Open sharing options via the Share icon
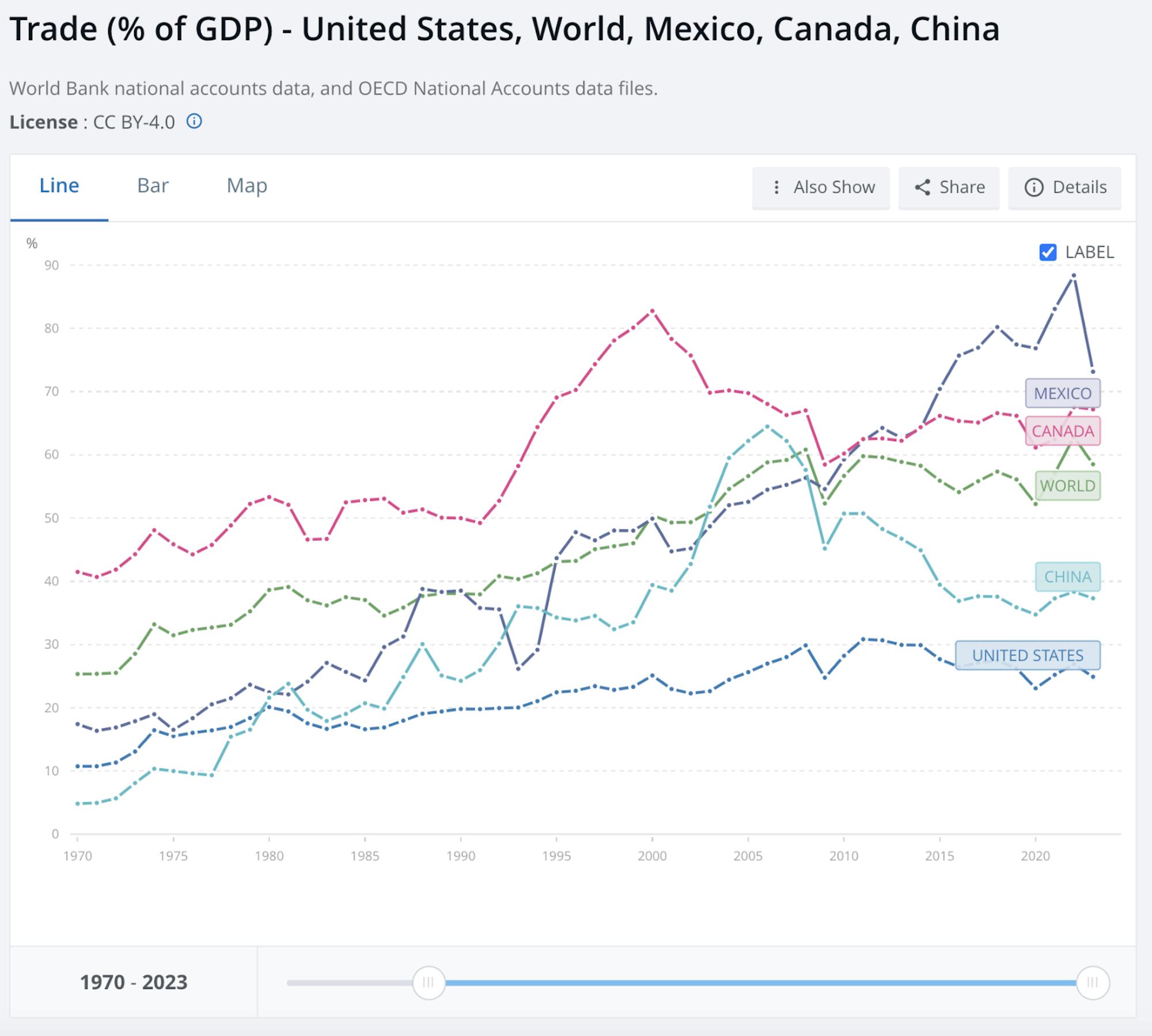The height and width of the screenshot is (1036, 1152). [924, 187]
